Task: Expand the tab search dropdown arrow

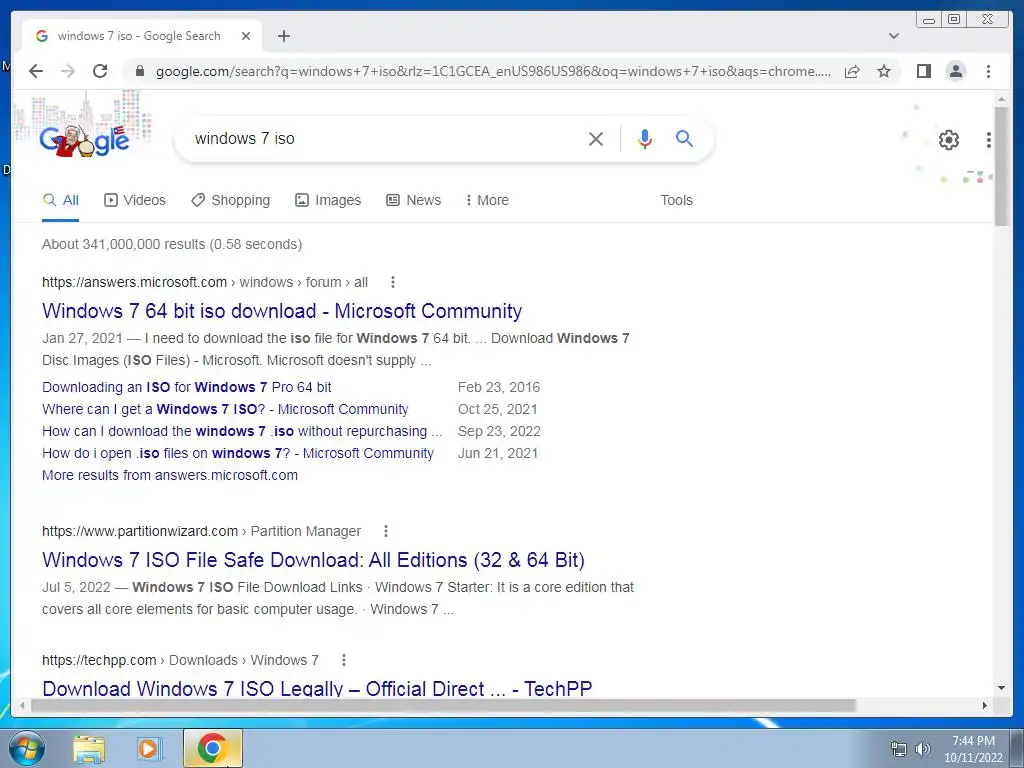Action: point(893,36)
